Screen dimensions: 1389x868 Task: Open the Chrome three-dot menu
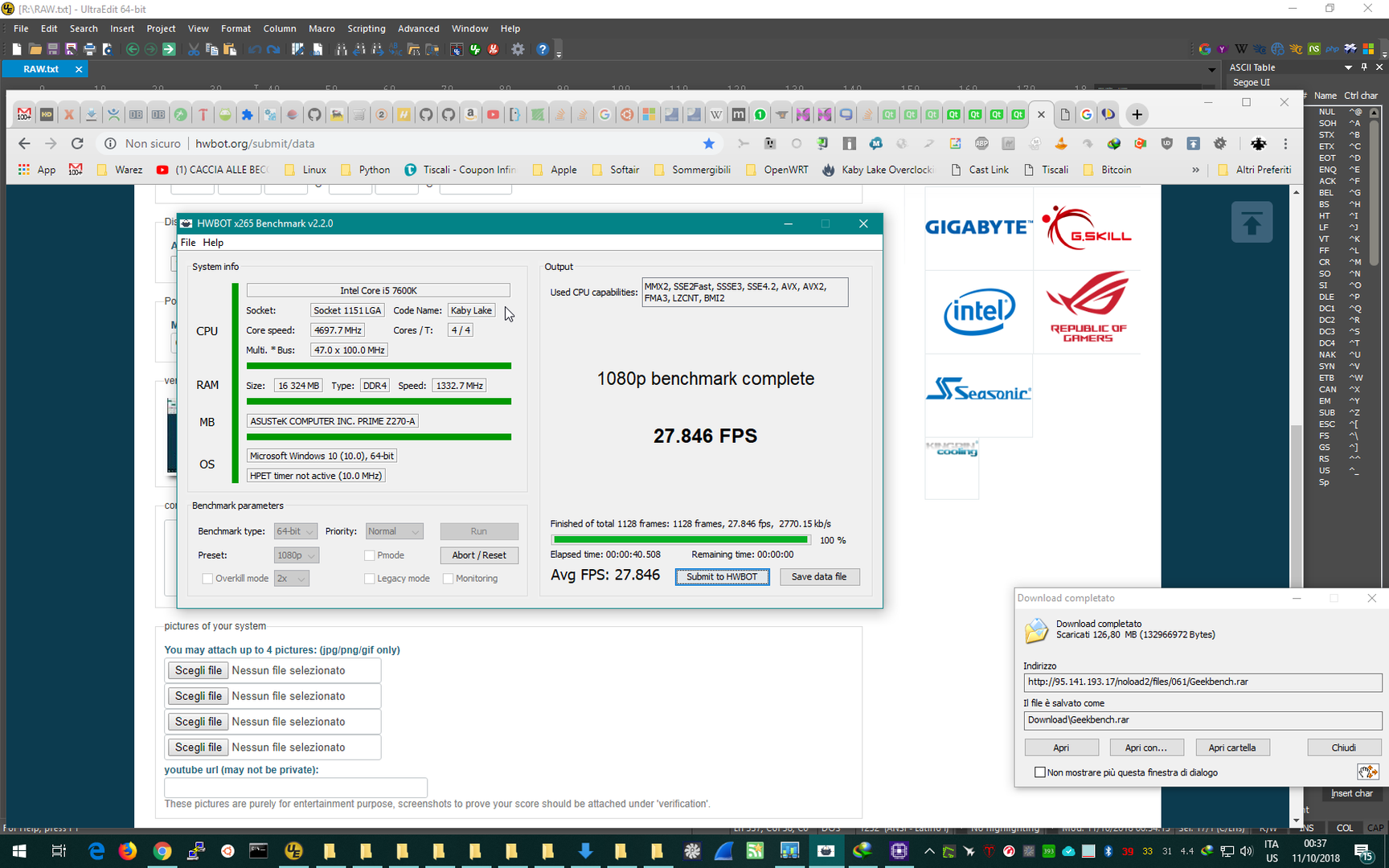[1285, 143]
